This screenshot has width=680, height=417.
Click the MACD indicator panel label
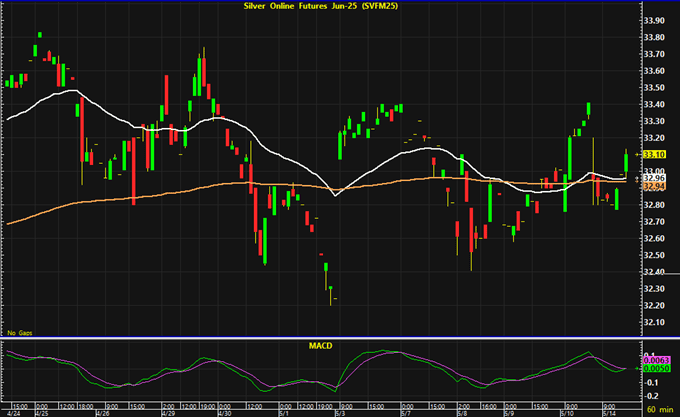coord(319,346)
